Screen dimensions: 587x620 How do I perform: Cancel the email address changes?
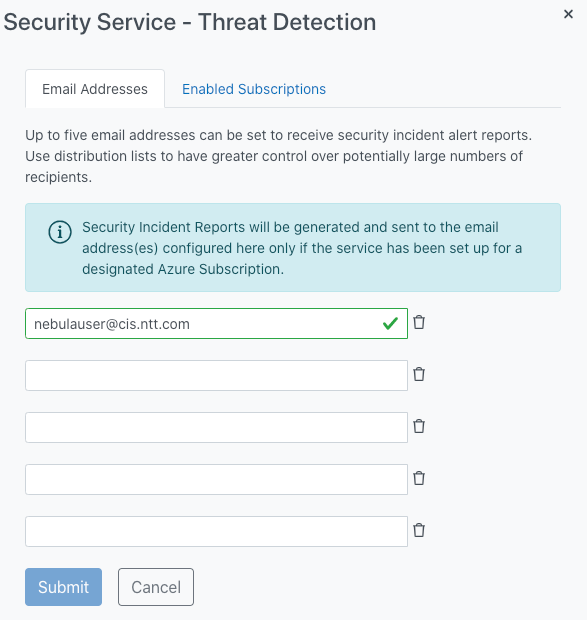156,587
